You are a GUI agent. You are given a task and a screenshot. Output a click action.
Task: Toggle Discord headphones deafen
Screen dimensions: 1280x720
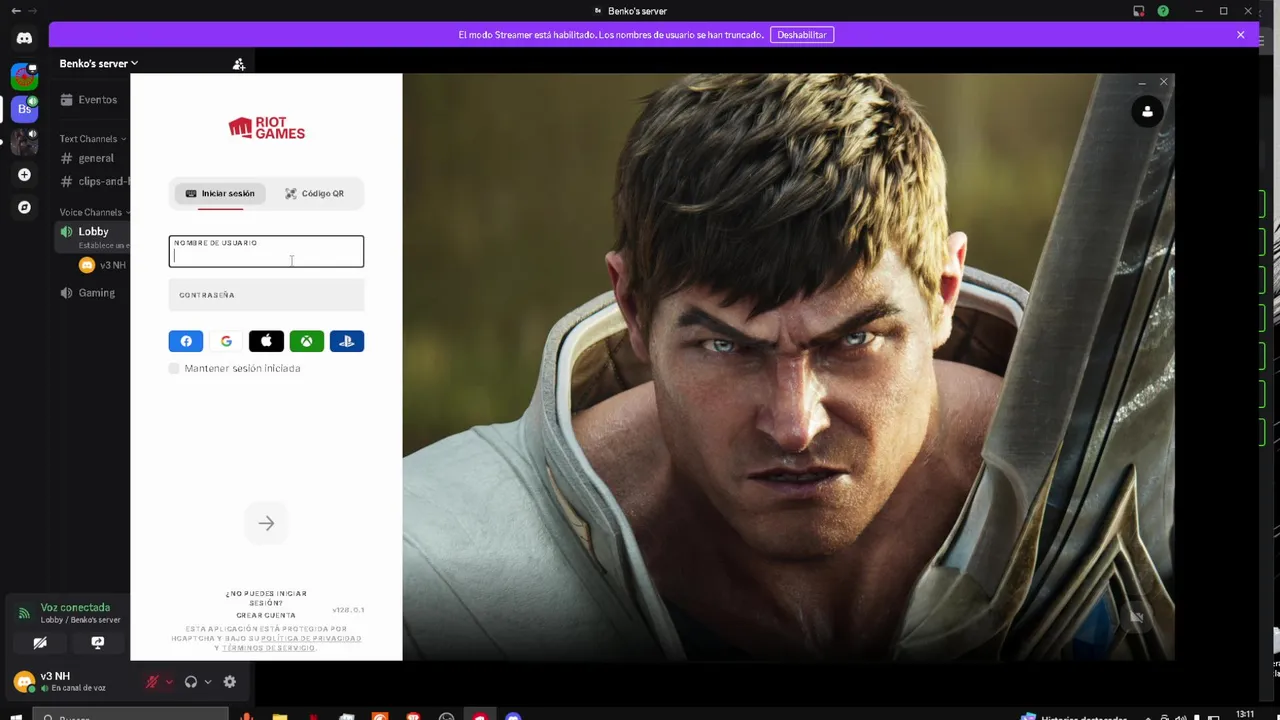coord(190,682)
